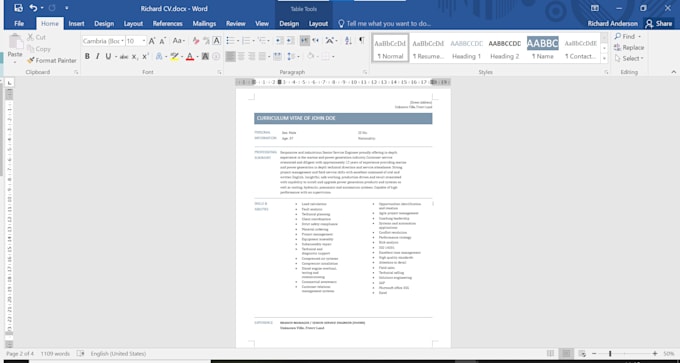Open Table Tools Layout tab
The height and width of the screenshot is (363, 680).
pyautogui.click(x=318, y=24)
